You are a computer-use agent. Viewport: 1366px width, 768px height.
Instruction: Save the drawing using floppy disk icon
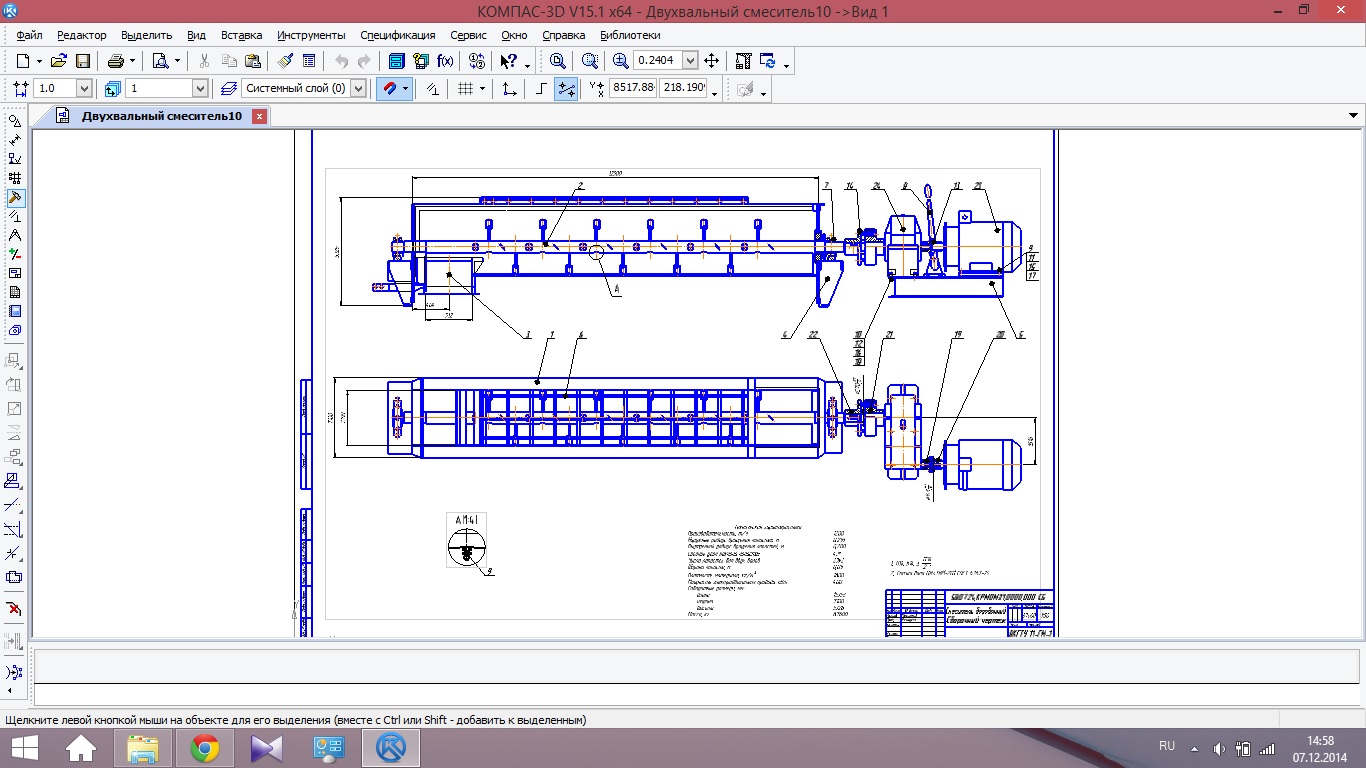click(x=83, y=61)
